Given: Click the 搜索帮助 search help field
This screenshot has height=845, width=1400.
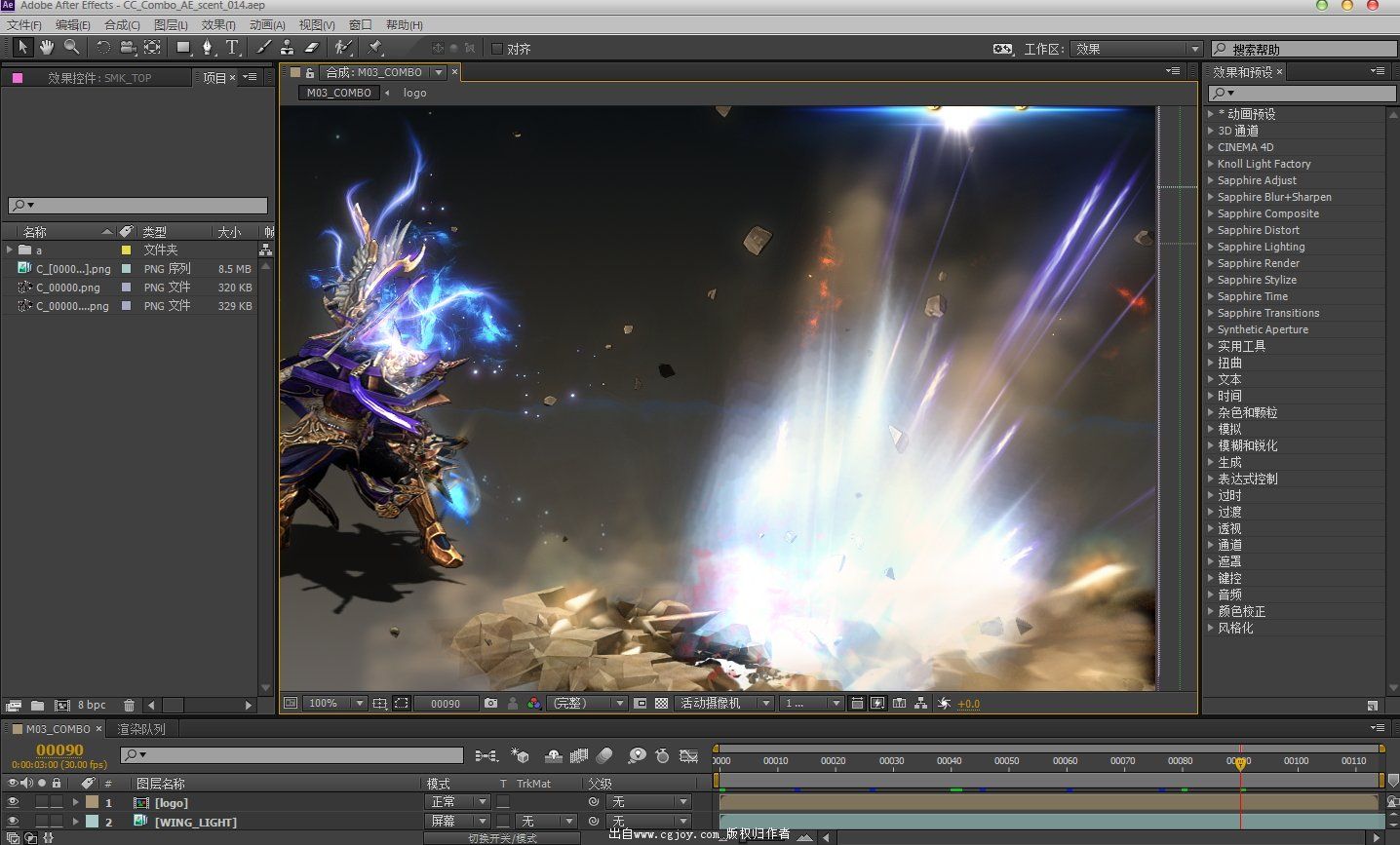Looking at the screenshot, I should tap(1304, 49).
